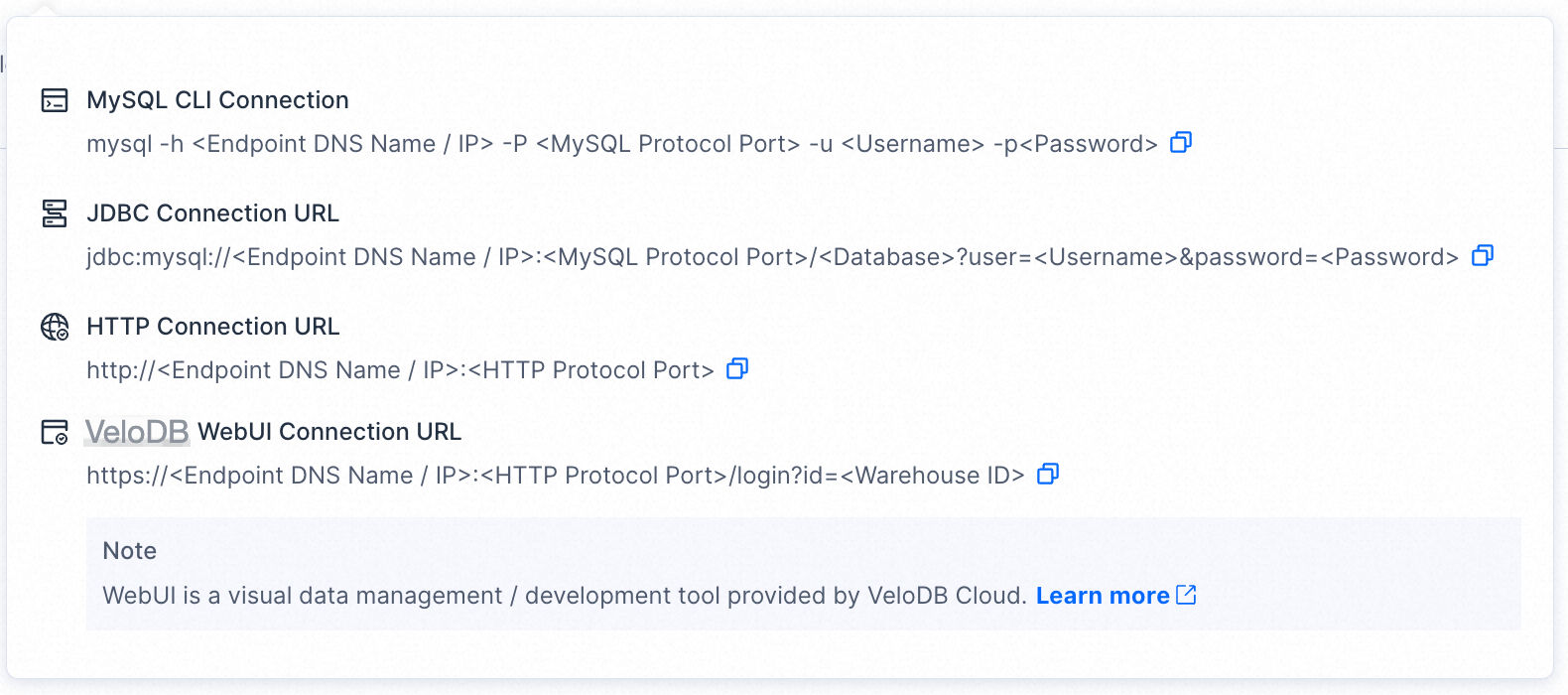
Task: Click the WebUI Connection URL database icon
Action: click(55, 432)
